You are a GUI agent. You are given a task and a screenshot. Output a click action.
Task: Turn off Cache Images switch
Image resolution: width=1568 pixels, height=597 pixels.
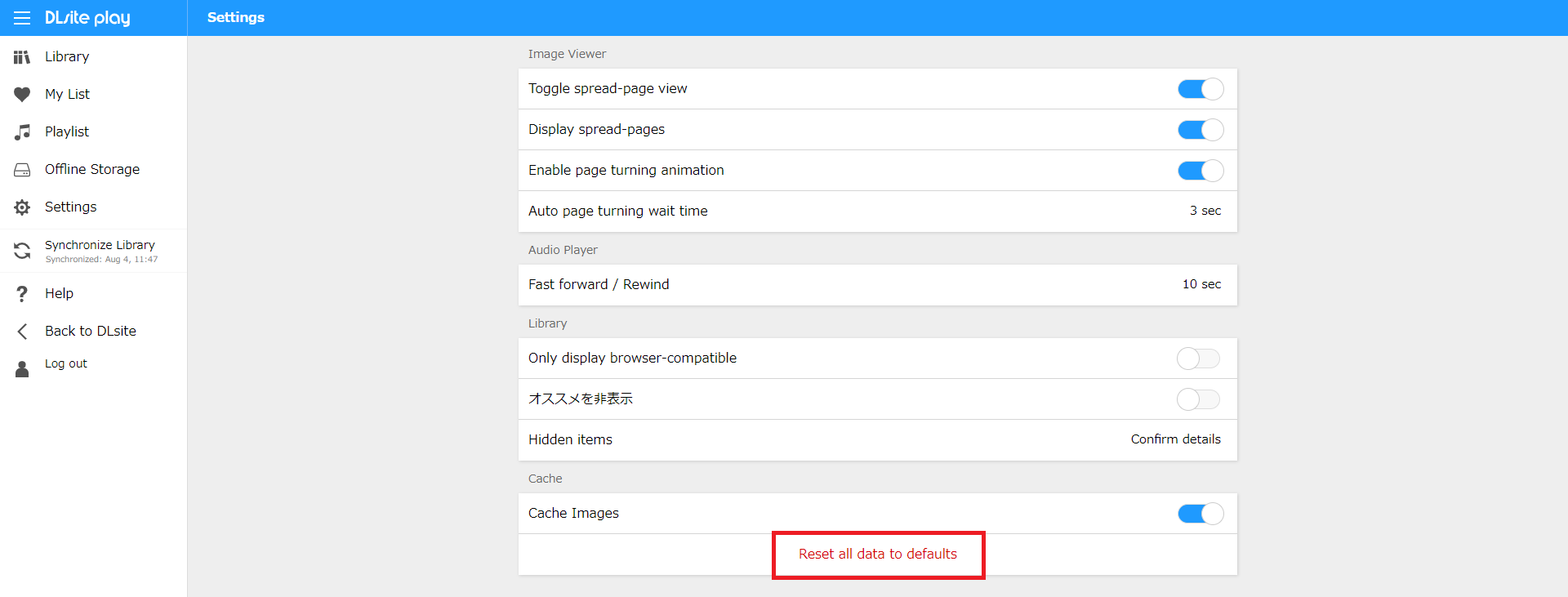pyautogui.click(x=1200, y=514)
